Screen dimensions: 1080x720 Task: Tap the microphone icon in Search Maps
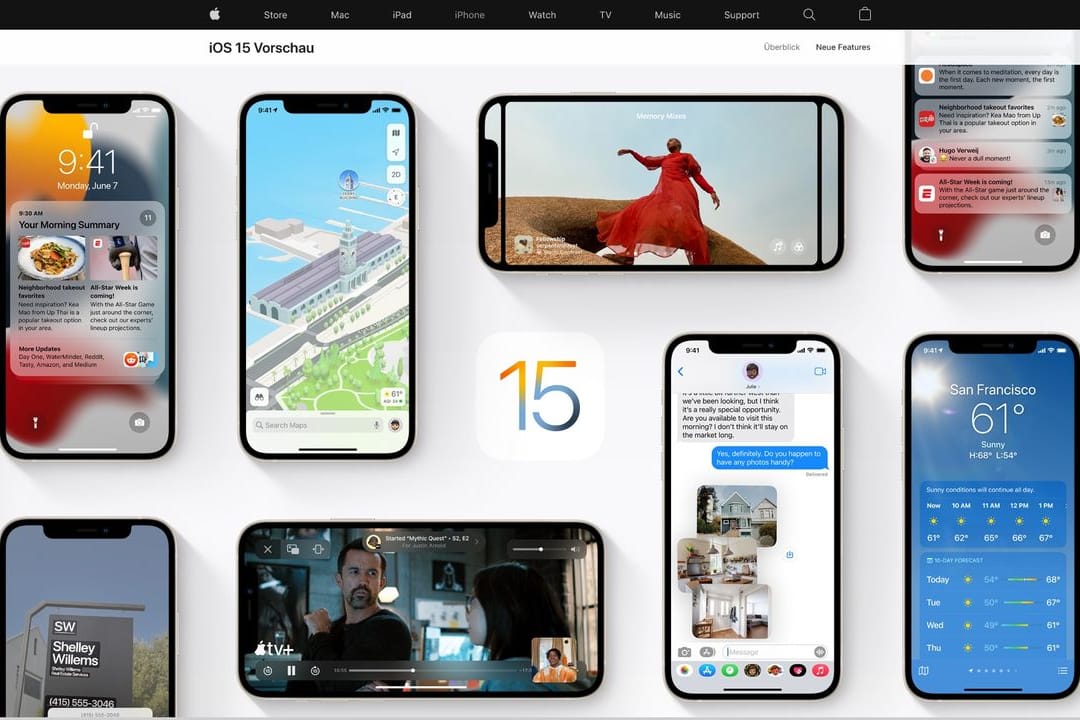pyautogui.click(x=377, y=425)
